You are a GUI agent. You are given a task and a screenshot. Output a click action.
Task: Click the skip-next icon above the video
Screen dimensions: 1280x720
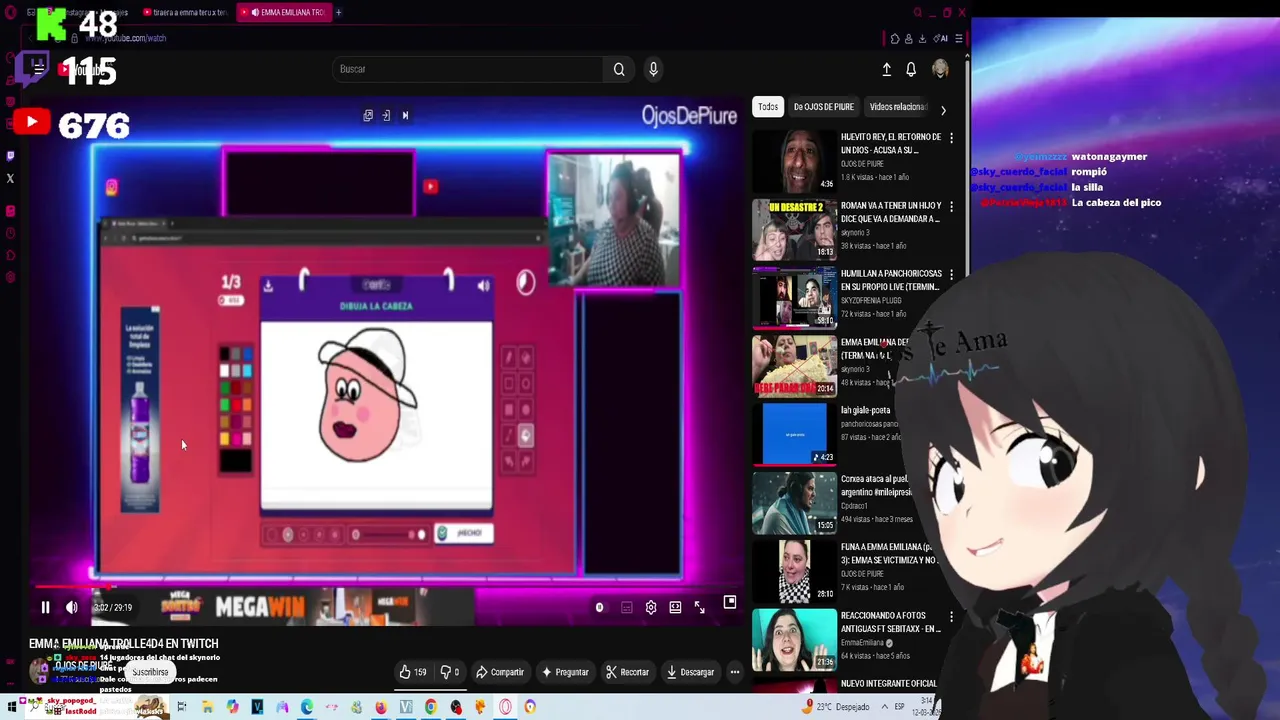[x=405, y=116]
